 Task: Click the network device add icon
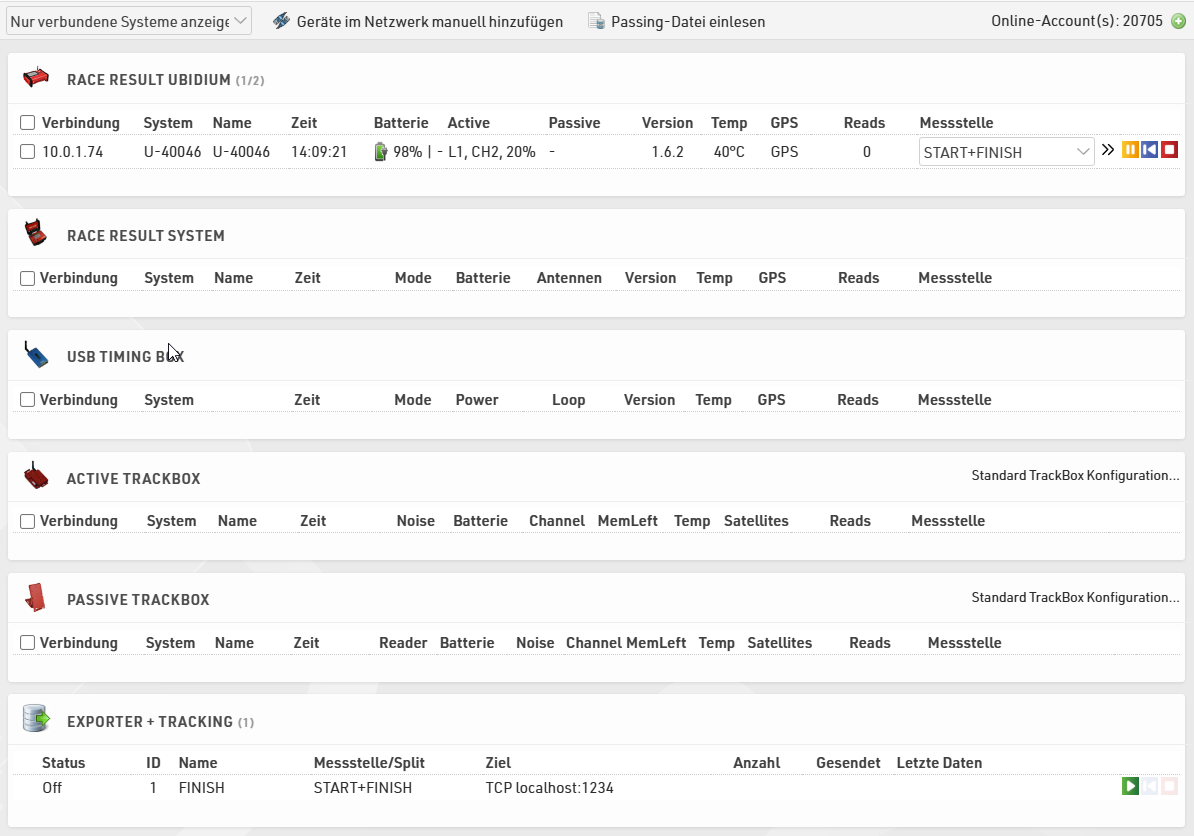pos(281,21)
